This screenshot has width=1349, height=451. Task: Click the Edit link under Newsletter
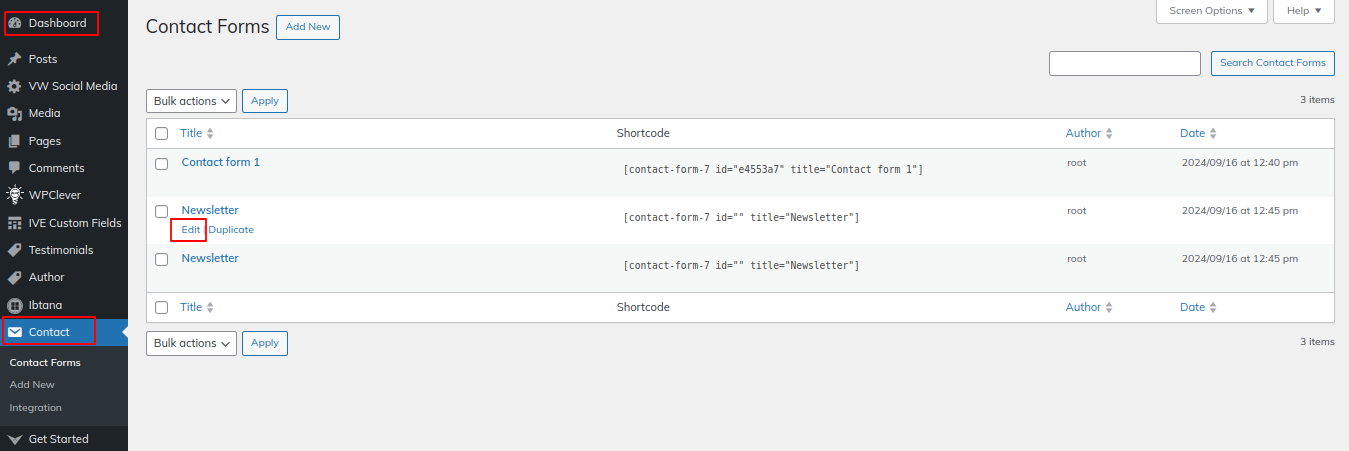(x=190, y=229)
